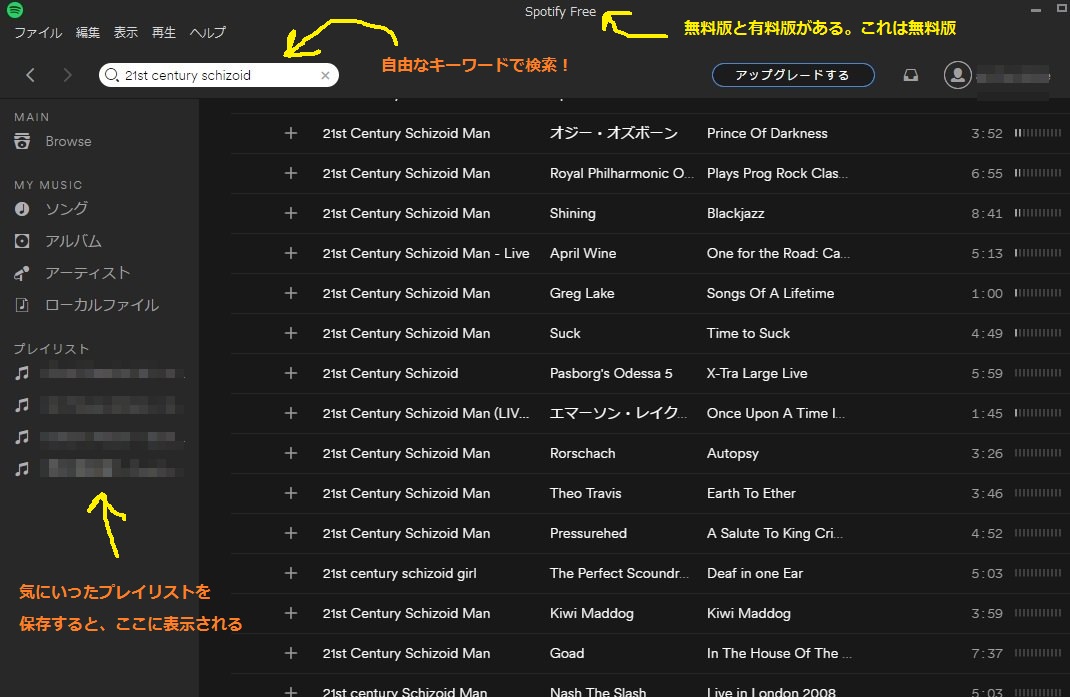Open artist April Wine
Image resolution: width=1070 pixels, height=697 pixels.
click(x=583, y=253)
